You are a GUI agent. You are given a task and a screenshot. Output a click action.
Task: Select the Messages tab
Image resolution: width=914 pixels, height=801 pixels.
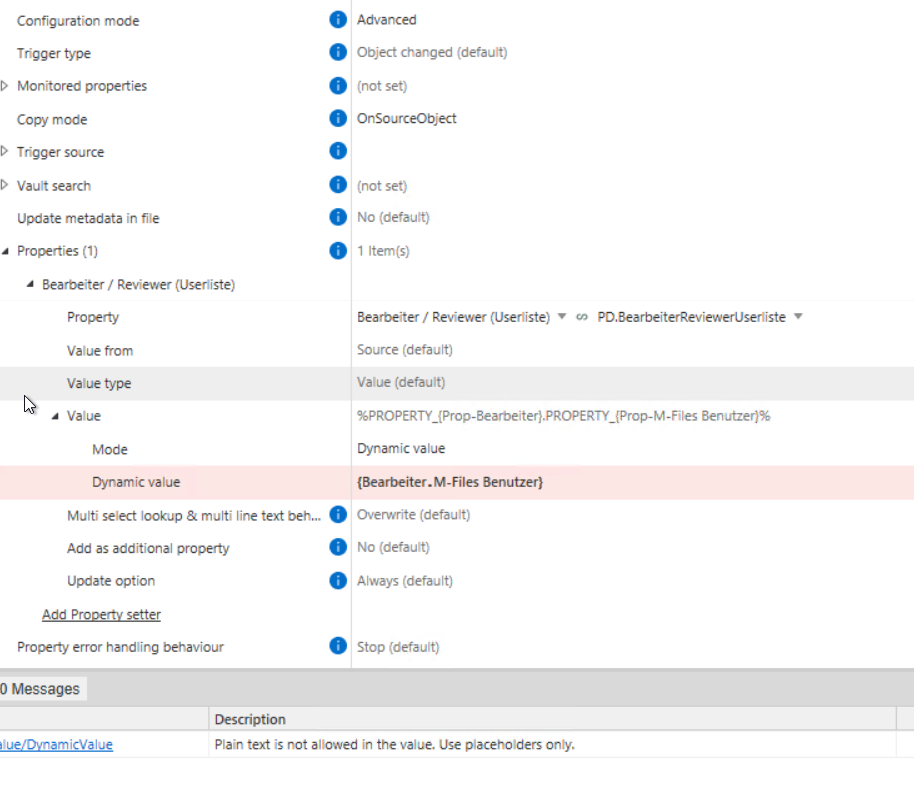click(41, 689)
